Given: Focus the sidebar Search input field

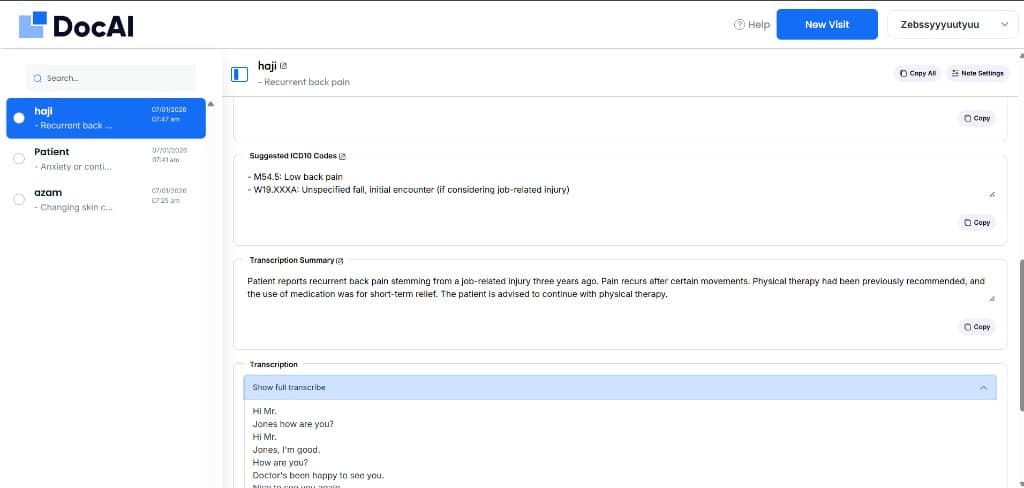Looking at the screenshot, I should pyautogui.click(x=111, y=78).
